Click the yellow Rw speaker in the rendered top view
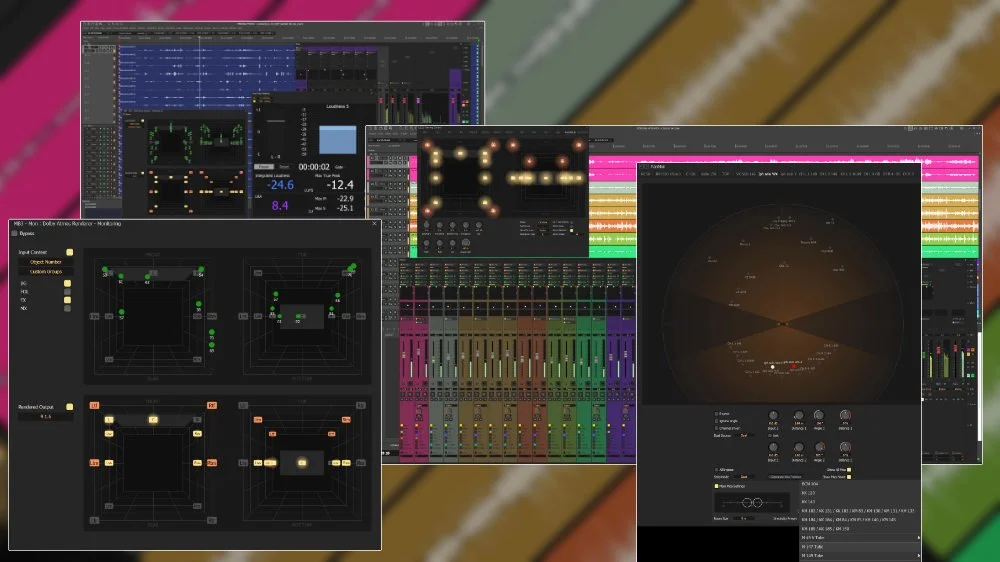Screen dimensions: 1000x562 pyautogui.click(x=197, y=434)
